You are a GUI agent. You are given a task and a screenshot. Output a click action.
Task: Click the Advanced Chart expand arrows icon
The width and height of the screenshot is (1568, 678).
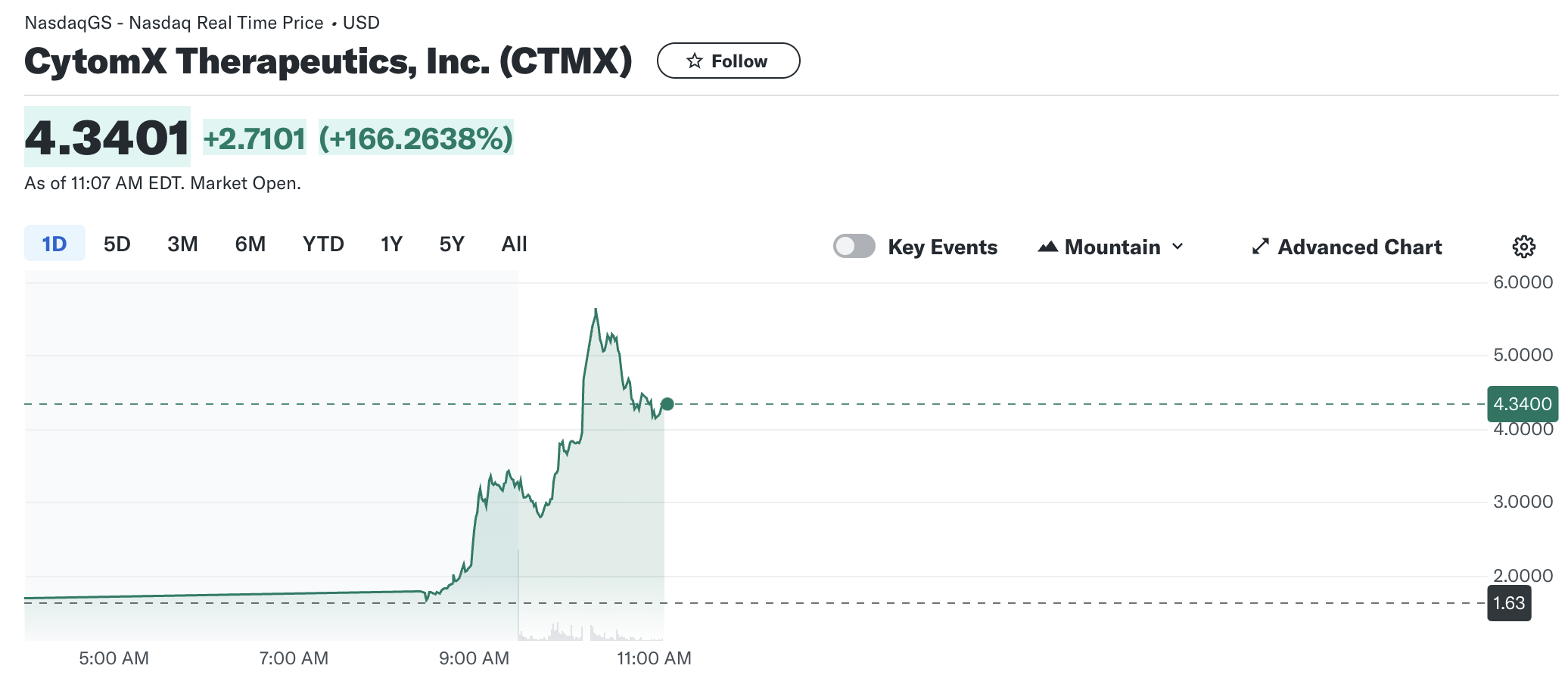[x=1260, y=247]
